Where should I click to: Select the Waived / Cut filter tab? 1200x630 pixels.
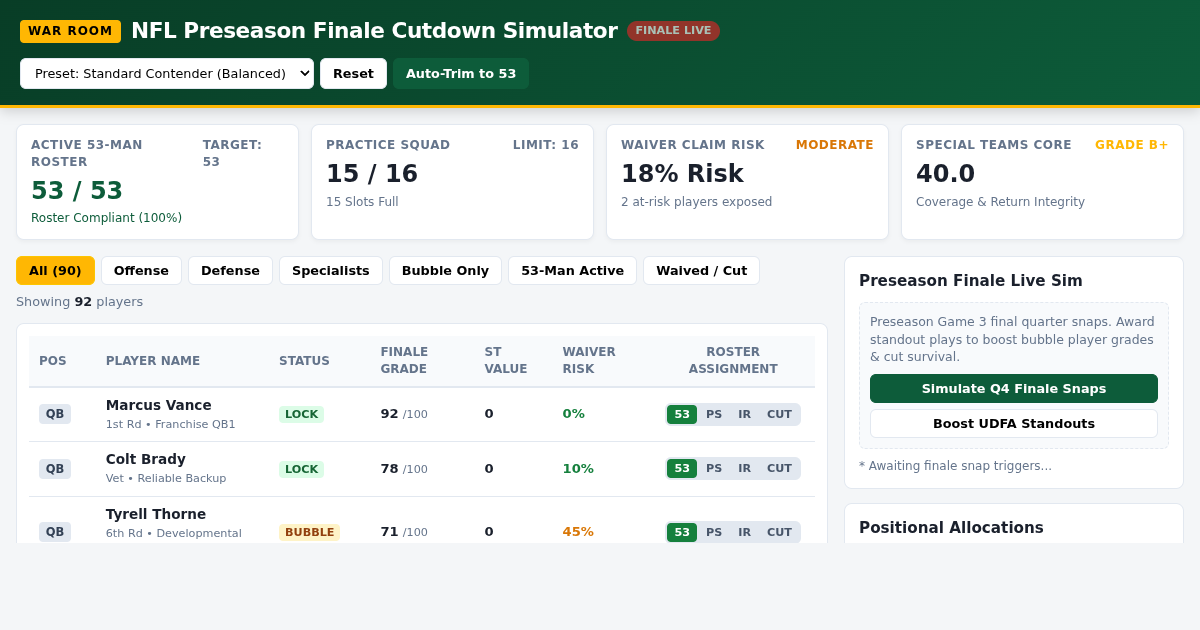(x=701, y=270)
